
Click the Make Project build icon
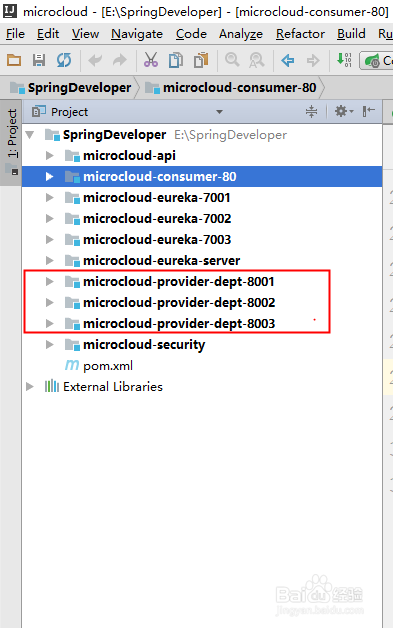point(344,60)
